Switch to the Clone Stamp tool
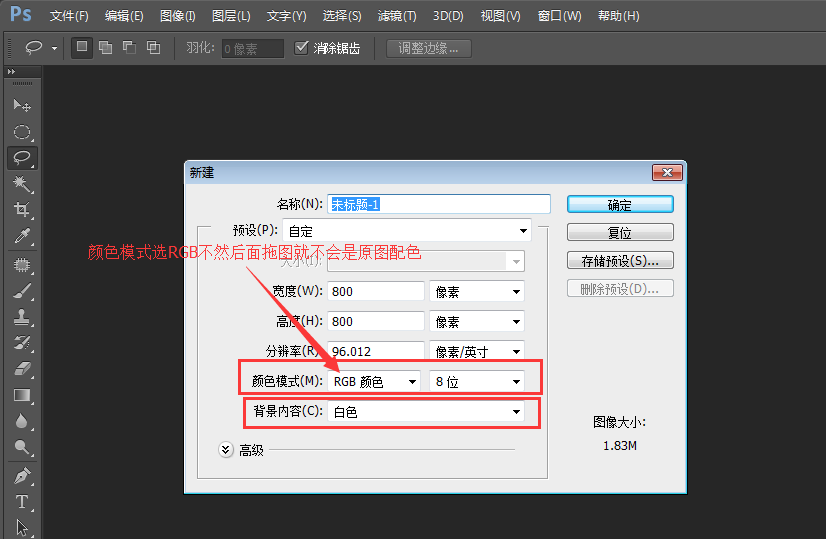The height and width of the screenshot is (539, 826). coord(21,317)
